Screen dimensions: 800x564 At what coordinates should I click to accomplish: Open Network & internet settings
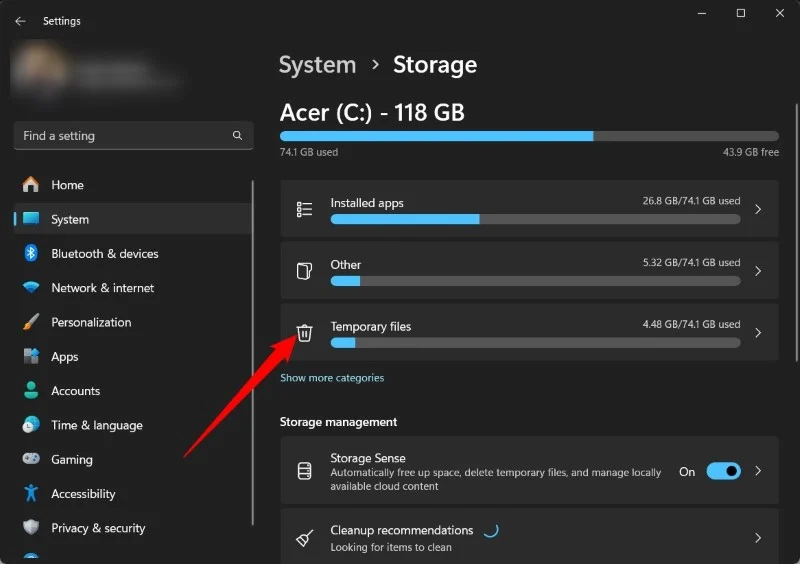(x=102, y=288)
